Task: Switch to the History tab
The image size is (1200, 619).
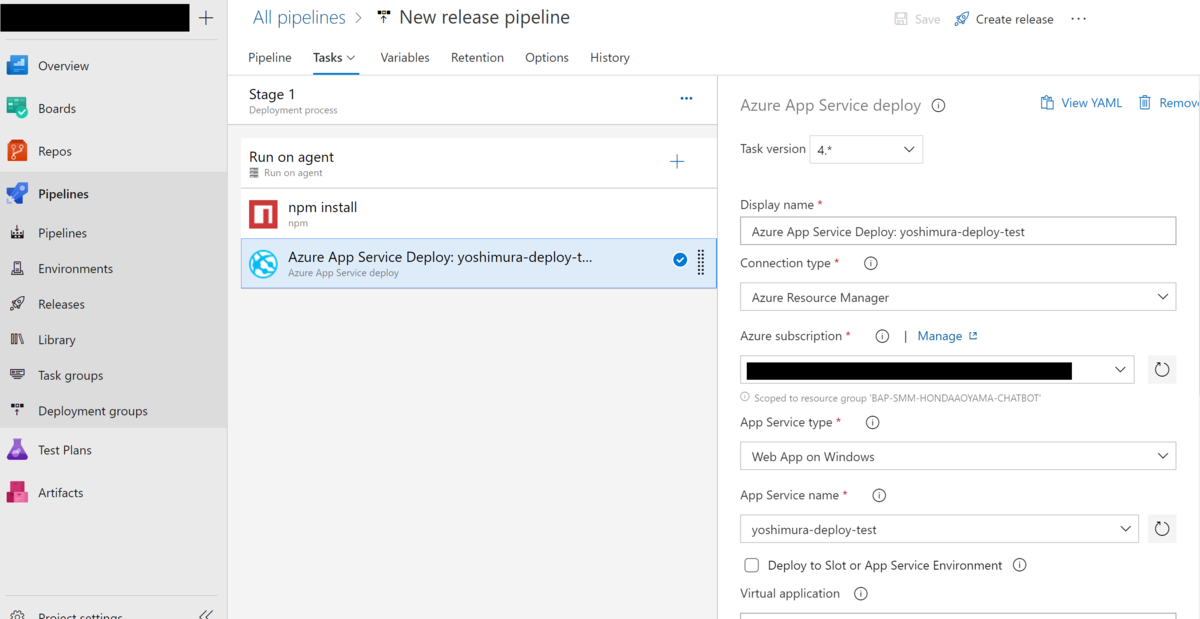Action: coord(610,57)
